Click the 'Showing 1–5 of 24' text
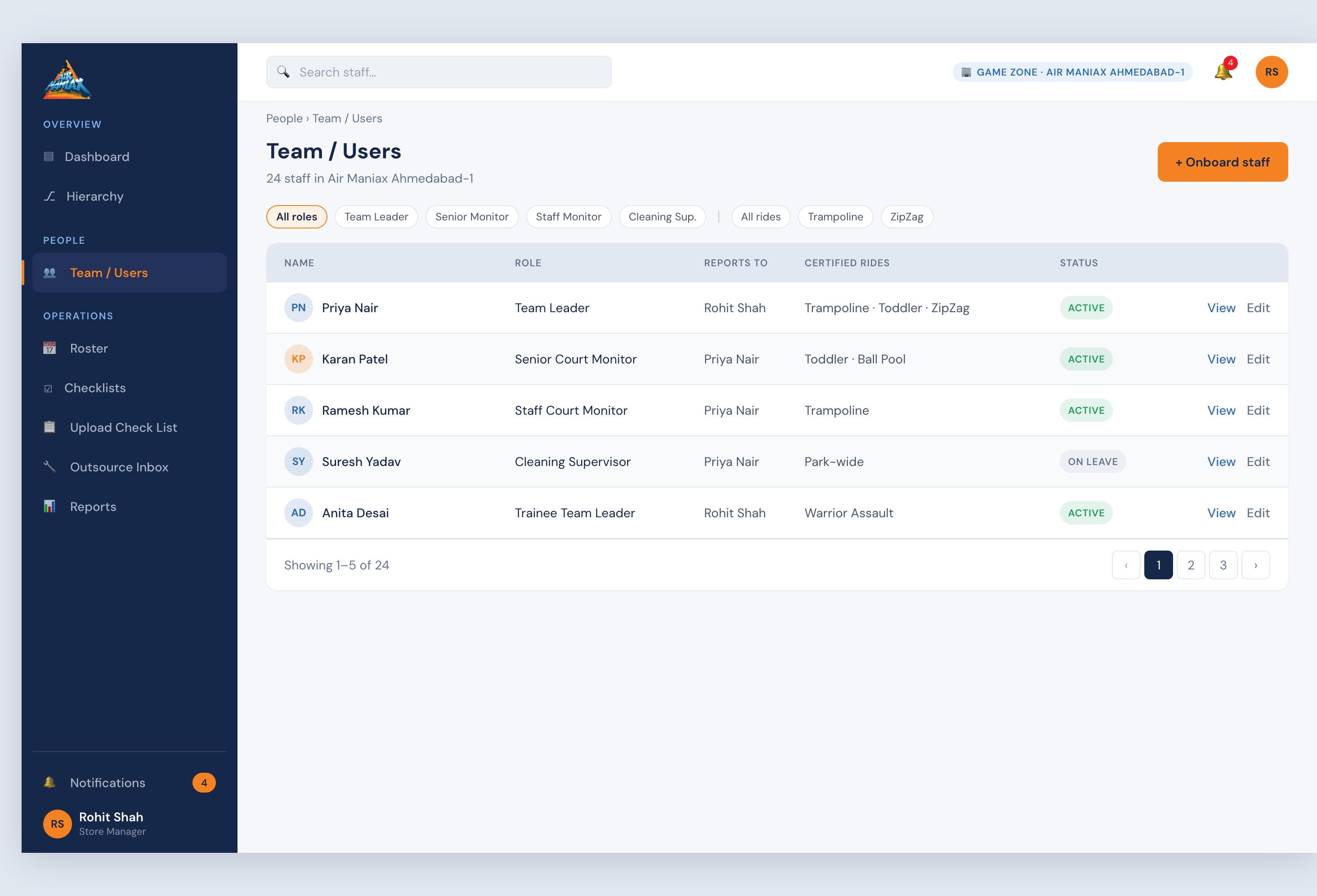This screenshot has width=1317, height=896. click(336, 565)
